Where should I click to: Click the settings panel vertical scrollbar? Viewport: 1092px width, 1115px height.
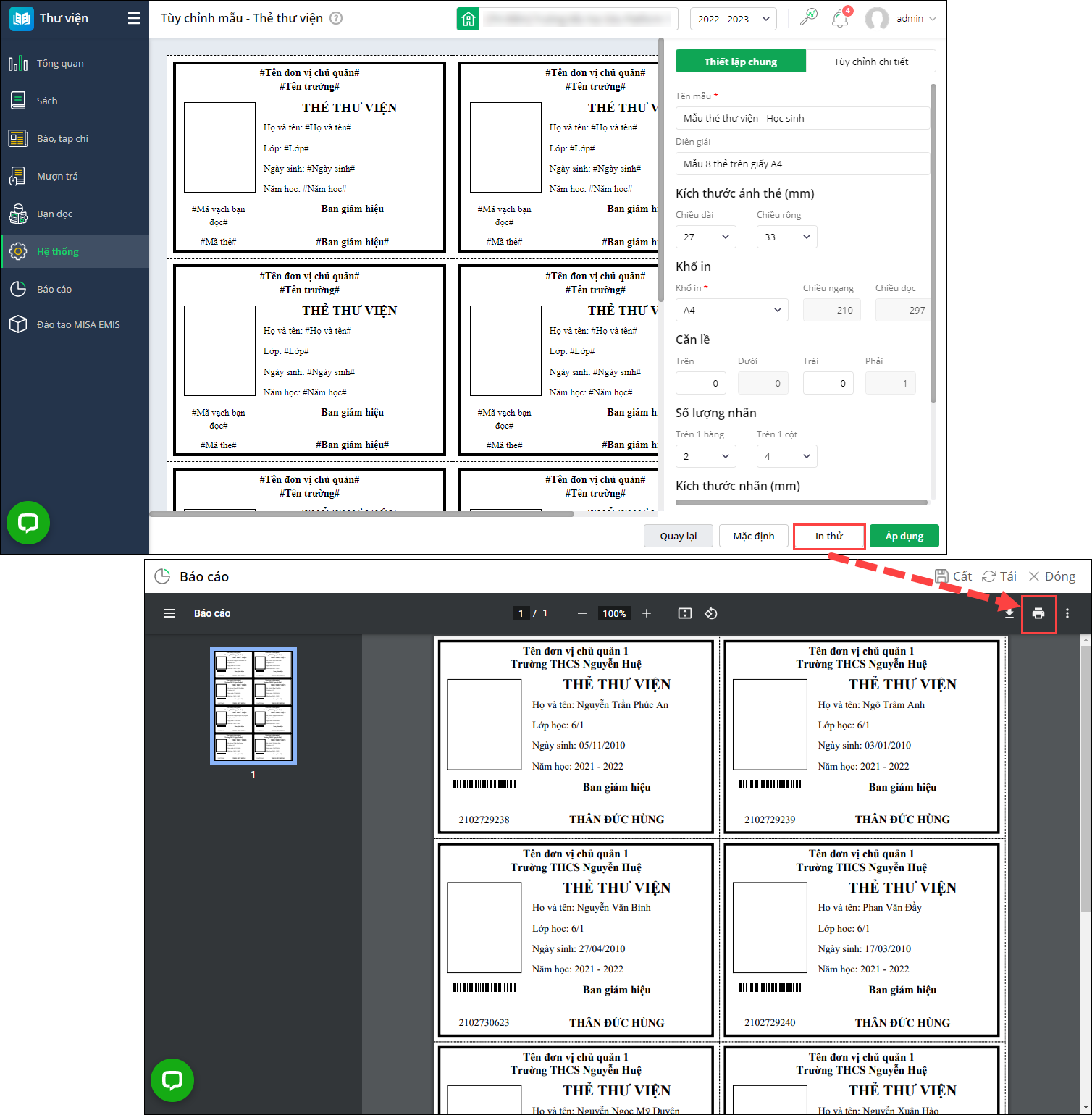coord(933,243)
